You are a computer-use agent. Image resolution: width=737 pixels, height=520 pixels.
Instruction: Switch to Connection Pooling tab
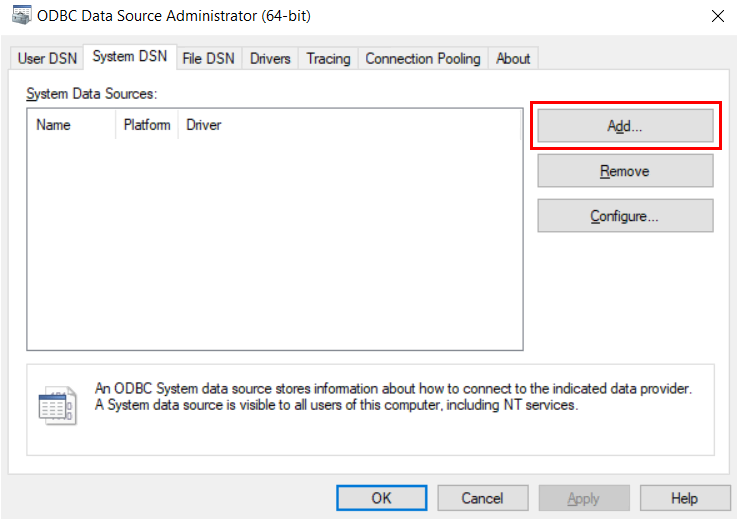[x=423, y=59]
